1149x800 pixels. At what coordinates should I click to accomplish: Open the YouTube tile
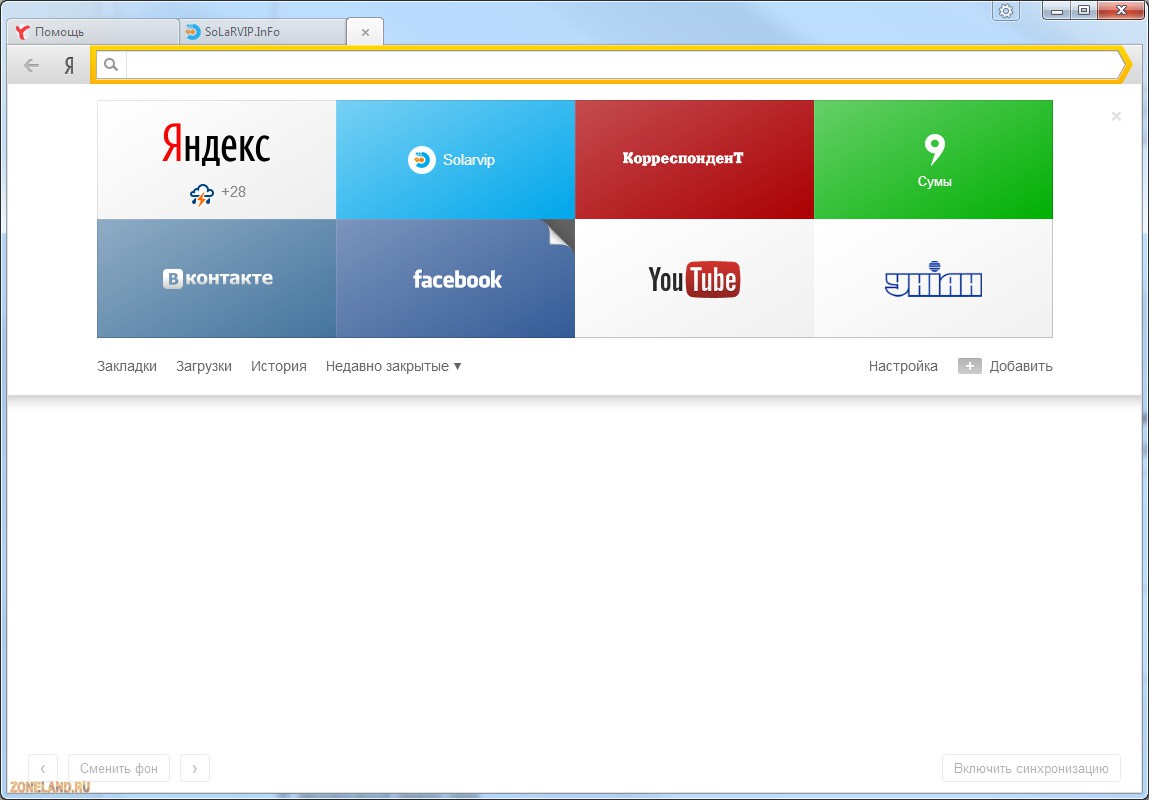[694, 278]
